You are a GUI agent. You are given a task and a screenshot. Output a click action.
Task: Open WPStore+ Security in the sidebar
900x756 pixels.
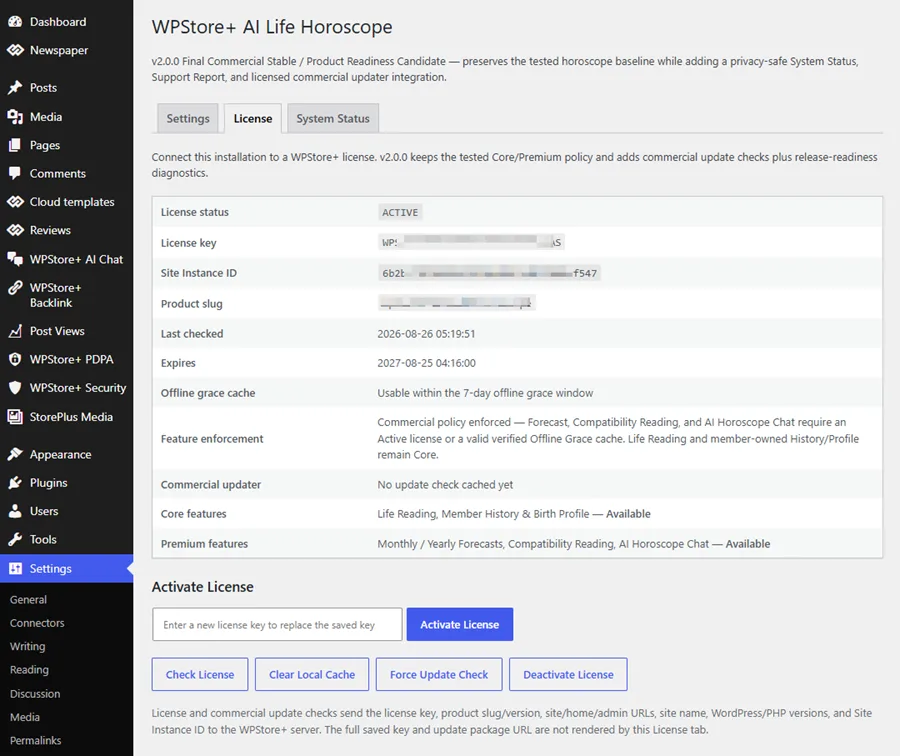point(67,388)
